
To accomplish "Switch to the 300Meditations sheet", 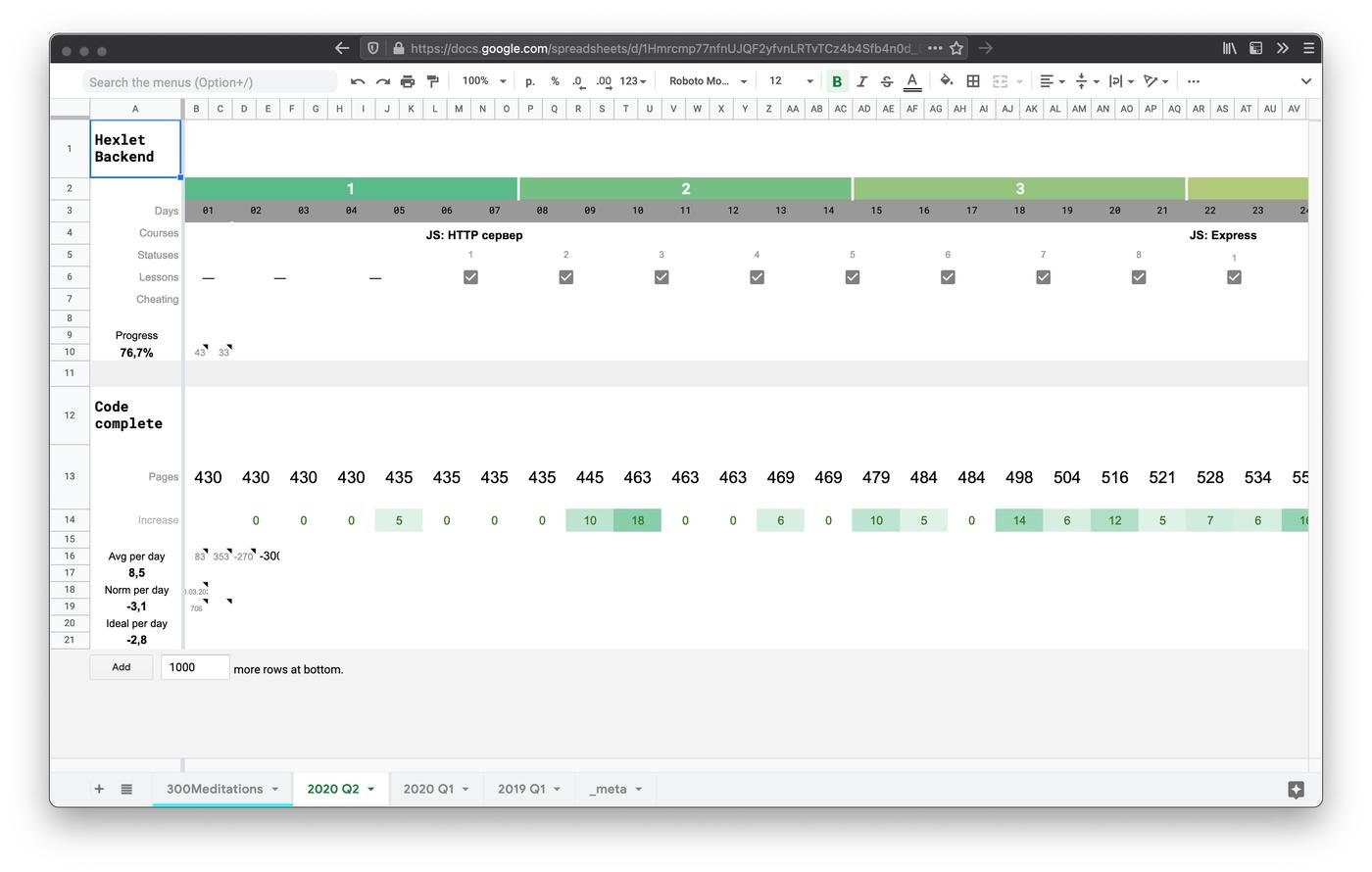I will [215, 788].
